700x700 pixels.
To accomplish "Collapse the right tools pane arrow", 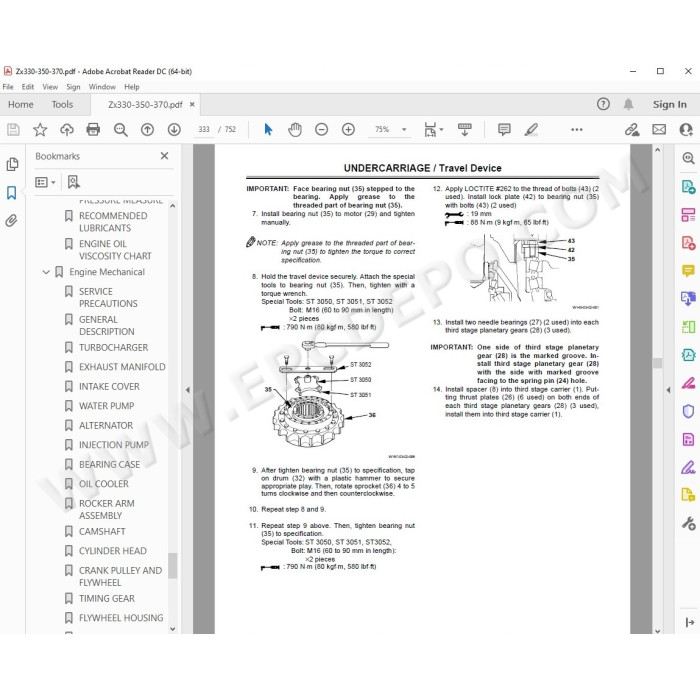I will click(x=668, y=390).
